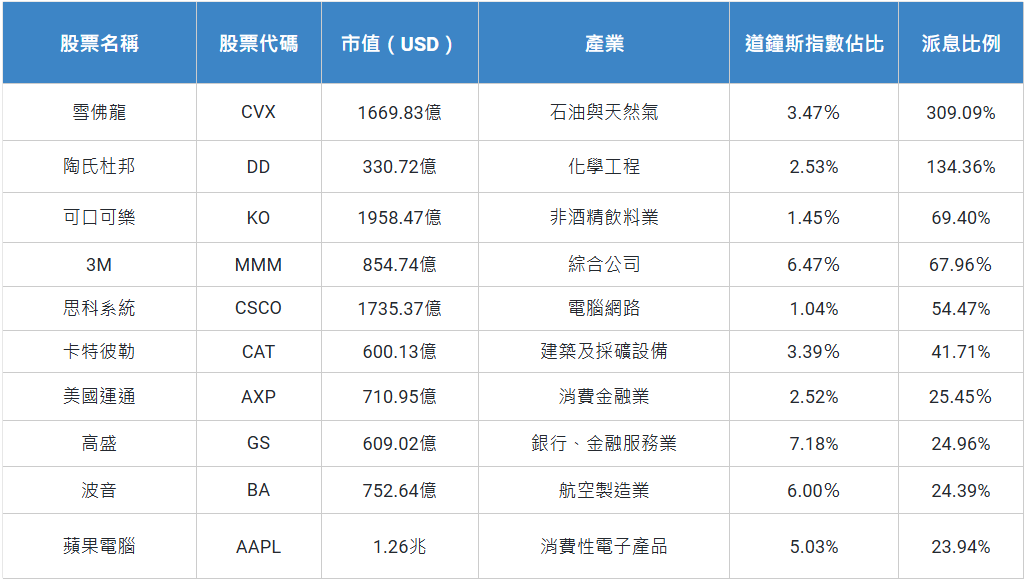The width and height of the screenshot is (1026, 581).
Task: Click the 電腦網路 industry cell
Action: point(604,308)
